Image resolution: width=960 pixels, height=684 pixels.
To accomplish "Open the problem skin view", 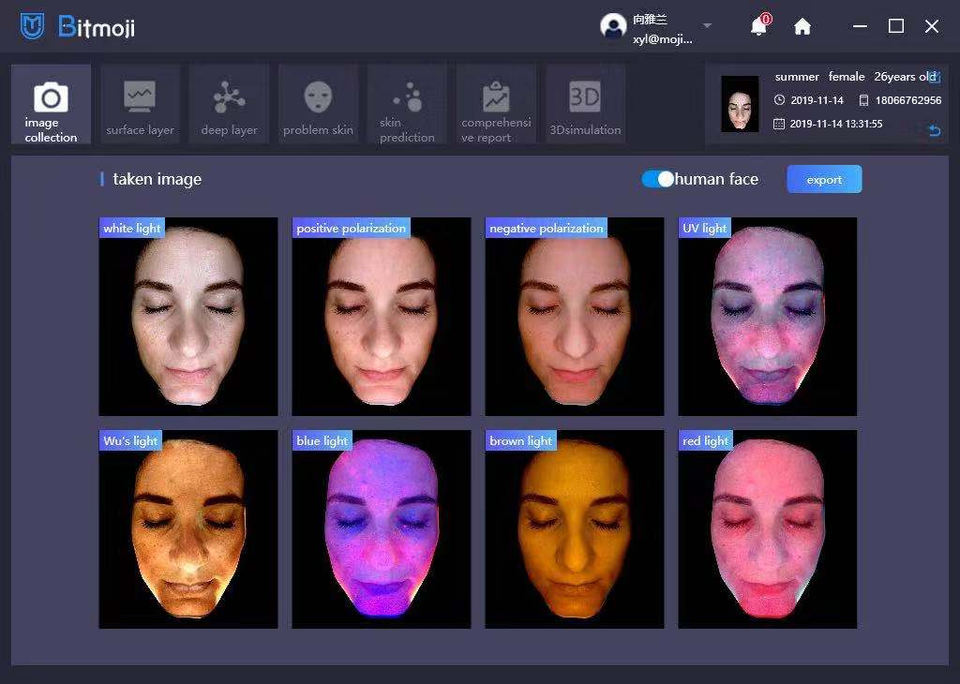I will point(318,105).
